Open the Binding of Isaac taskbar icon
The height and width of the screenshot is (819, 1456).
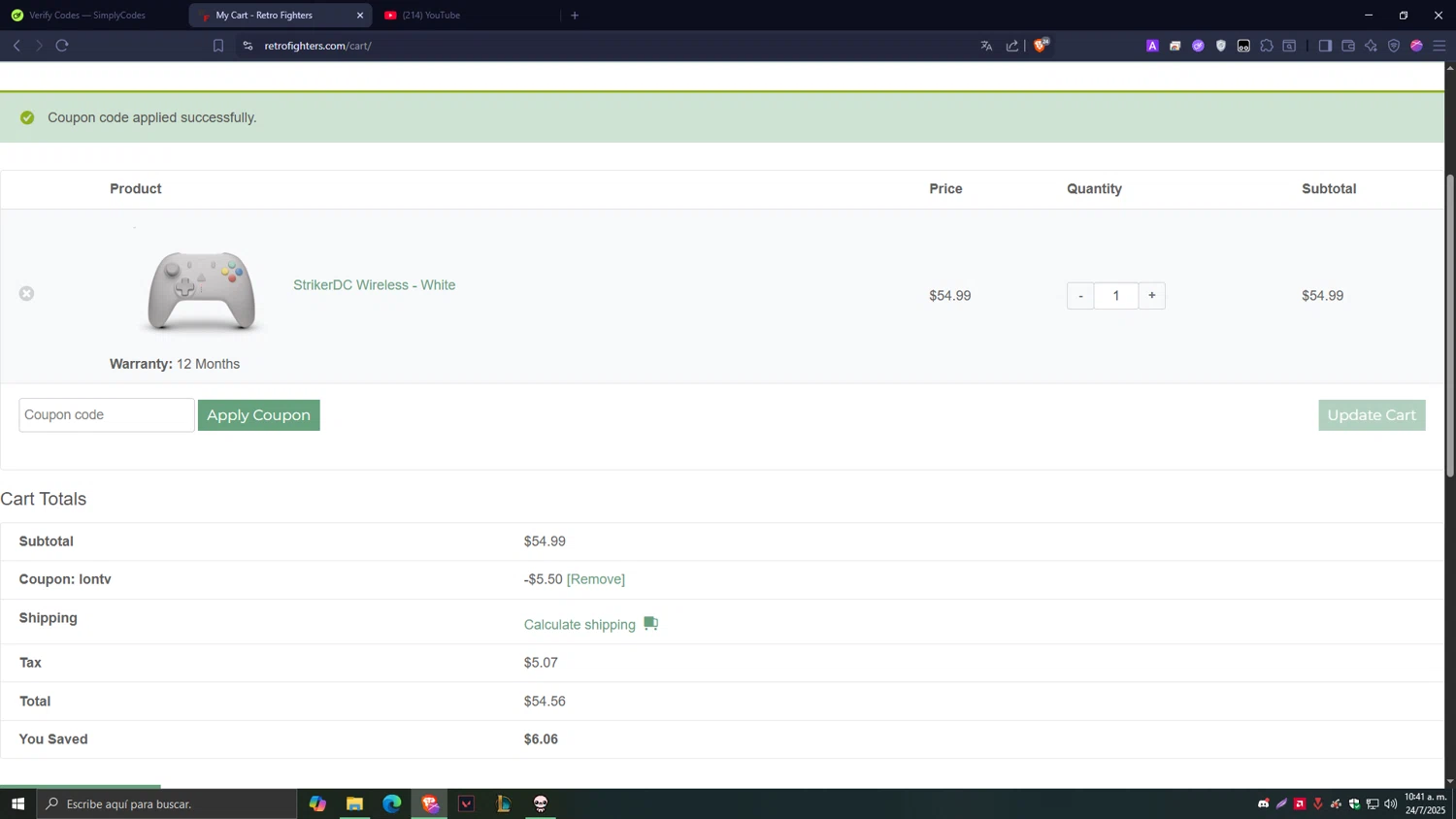pyautogui.click(x=541, y=803)
